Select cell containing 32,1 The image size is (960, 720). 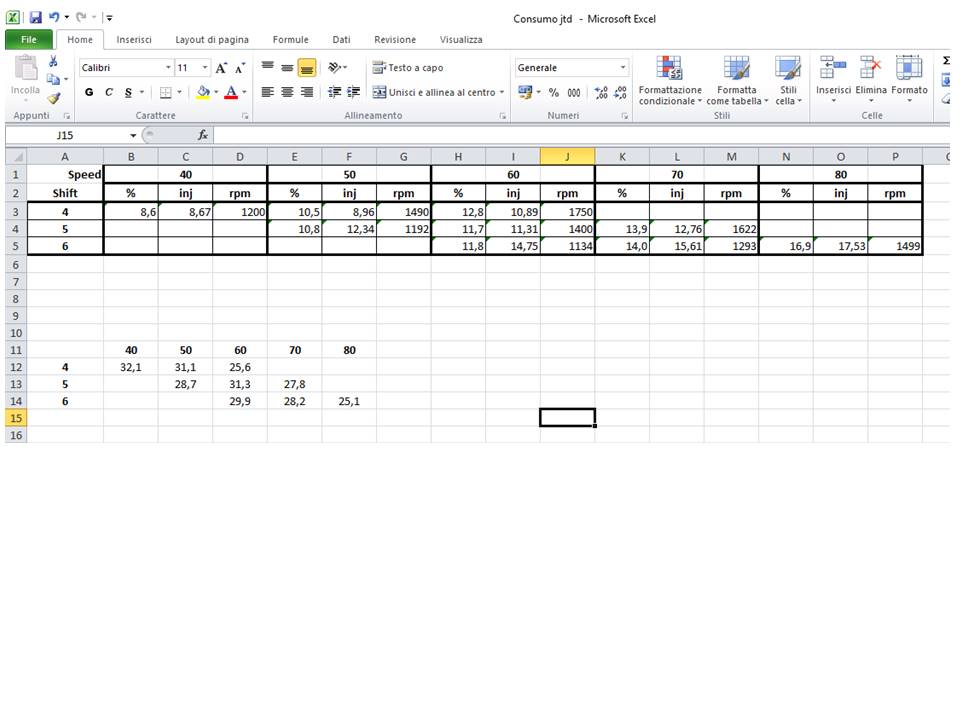click(x=130, y=367)
